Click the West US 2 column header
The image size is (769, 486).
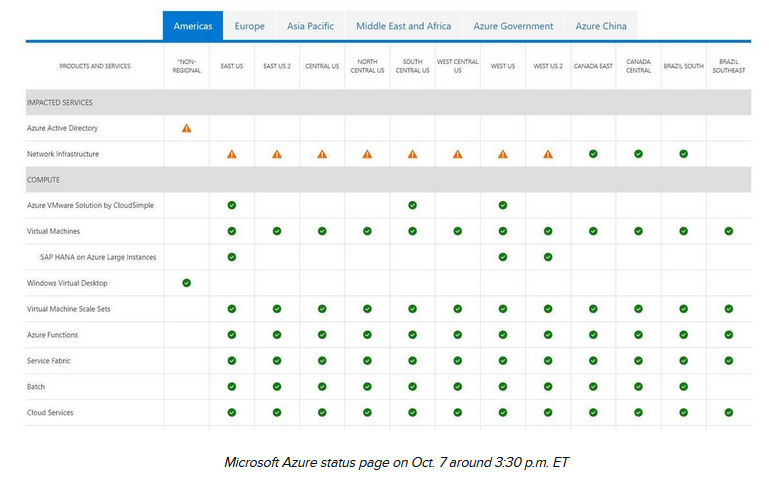pyautogui.click(x=548, y=66)
